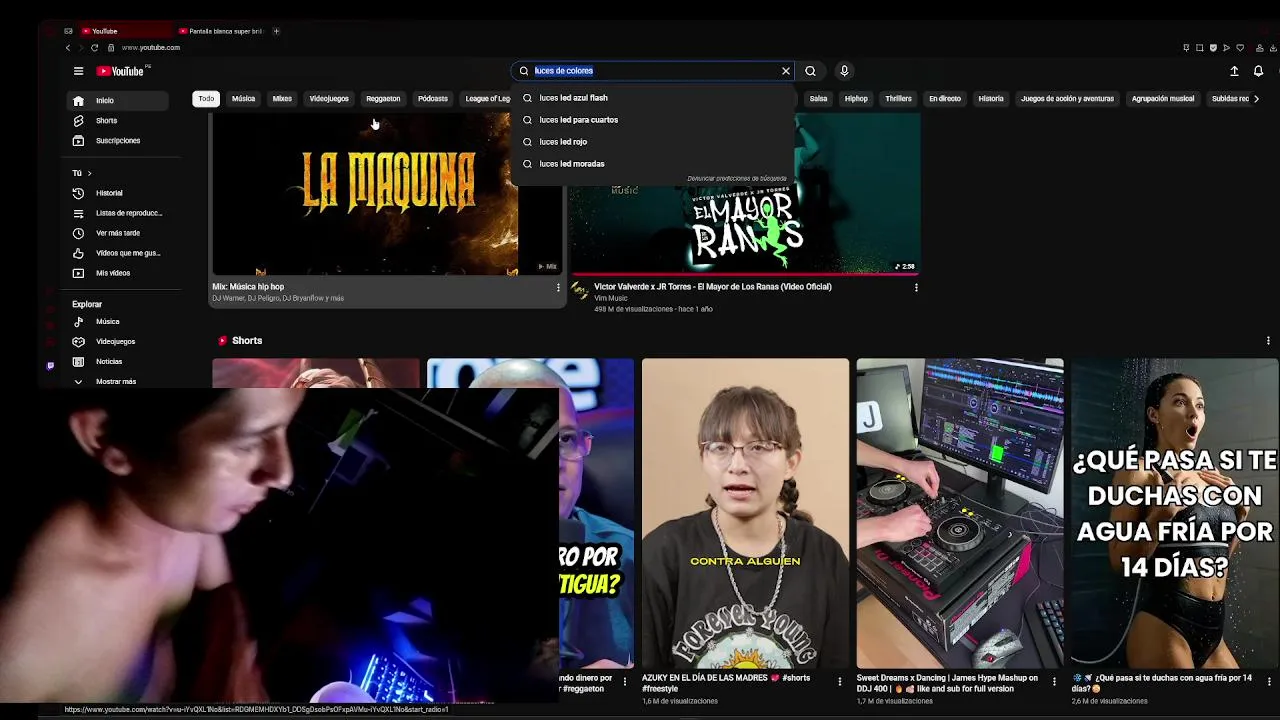This screenshot has height=720, width=1280.
Task: Open Inicio in the sidebar
Action: [x=118, y=101]
